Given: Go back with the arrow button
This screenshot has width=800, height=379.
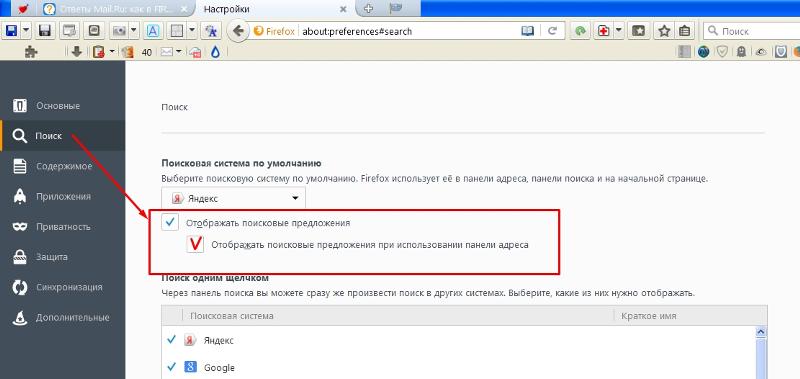Looking at the screenshot, I should pos(238,31).
